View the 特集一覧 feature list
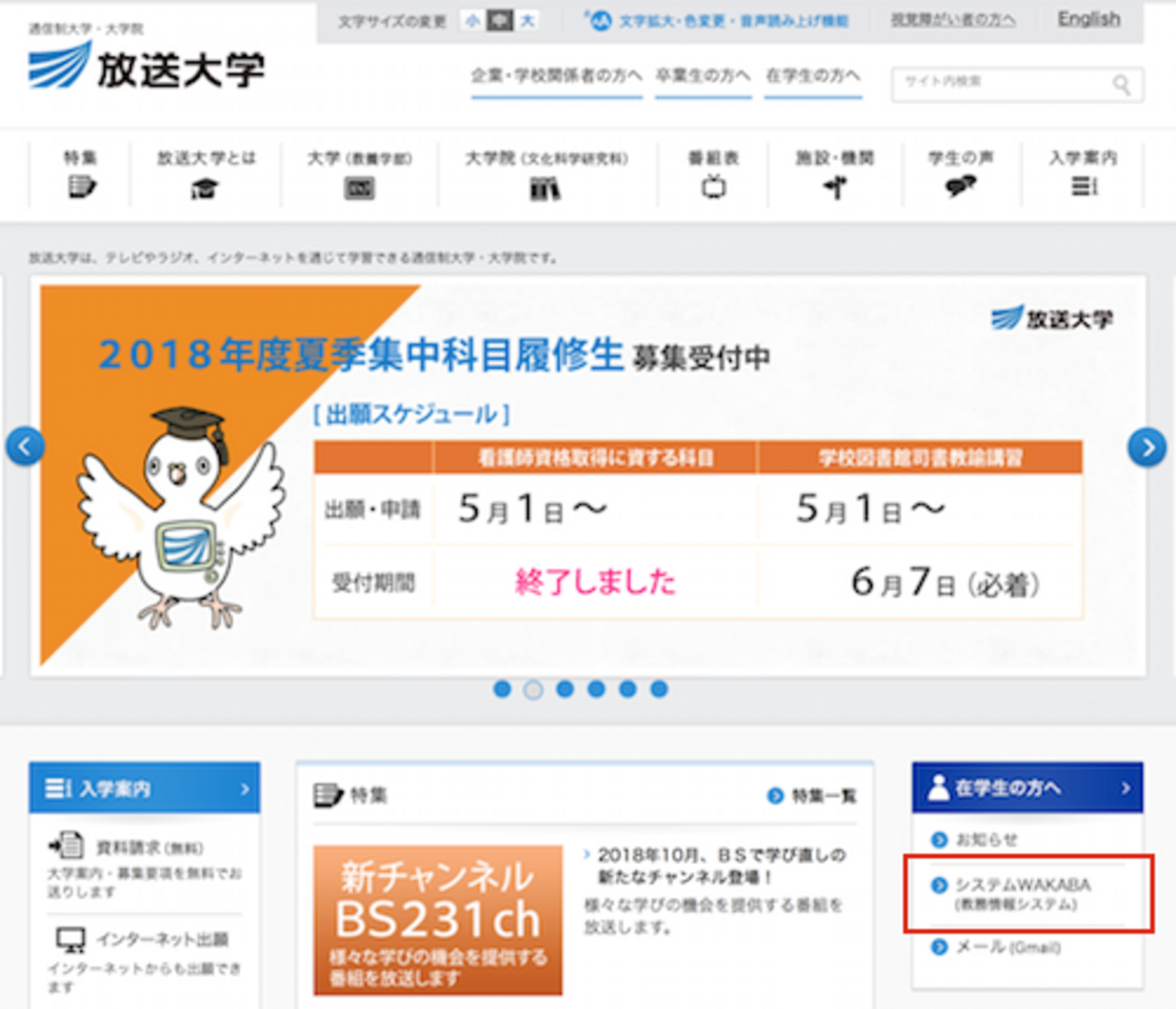Viewport: 1176px width, 1009px height. coord(812,795)
